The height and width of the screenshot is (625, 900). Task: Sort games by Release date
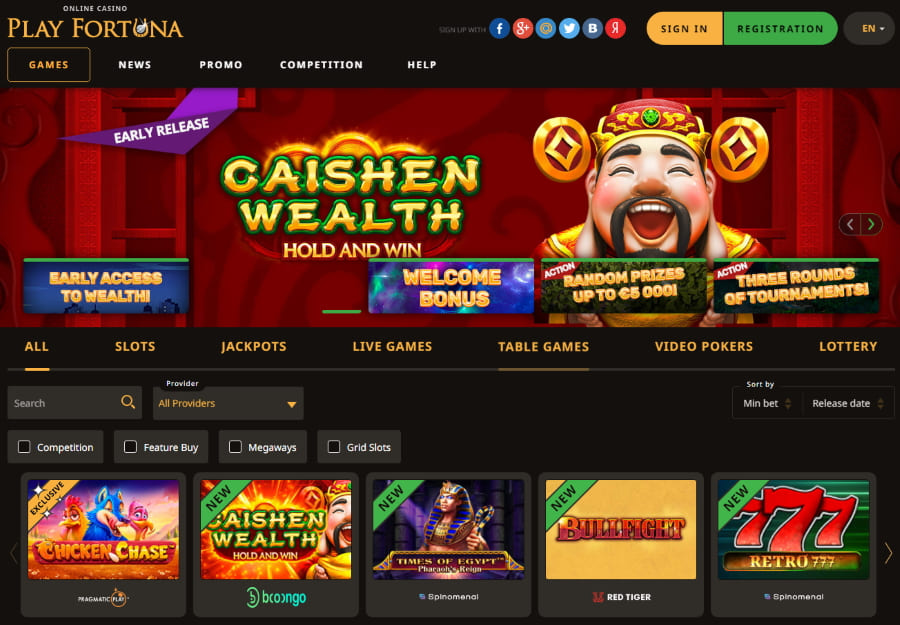click(847, 403)
